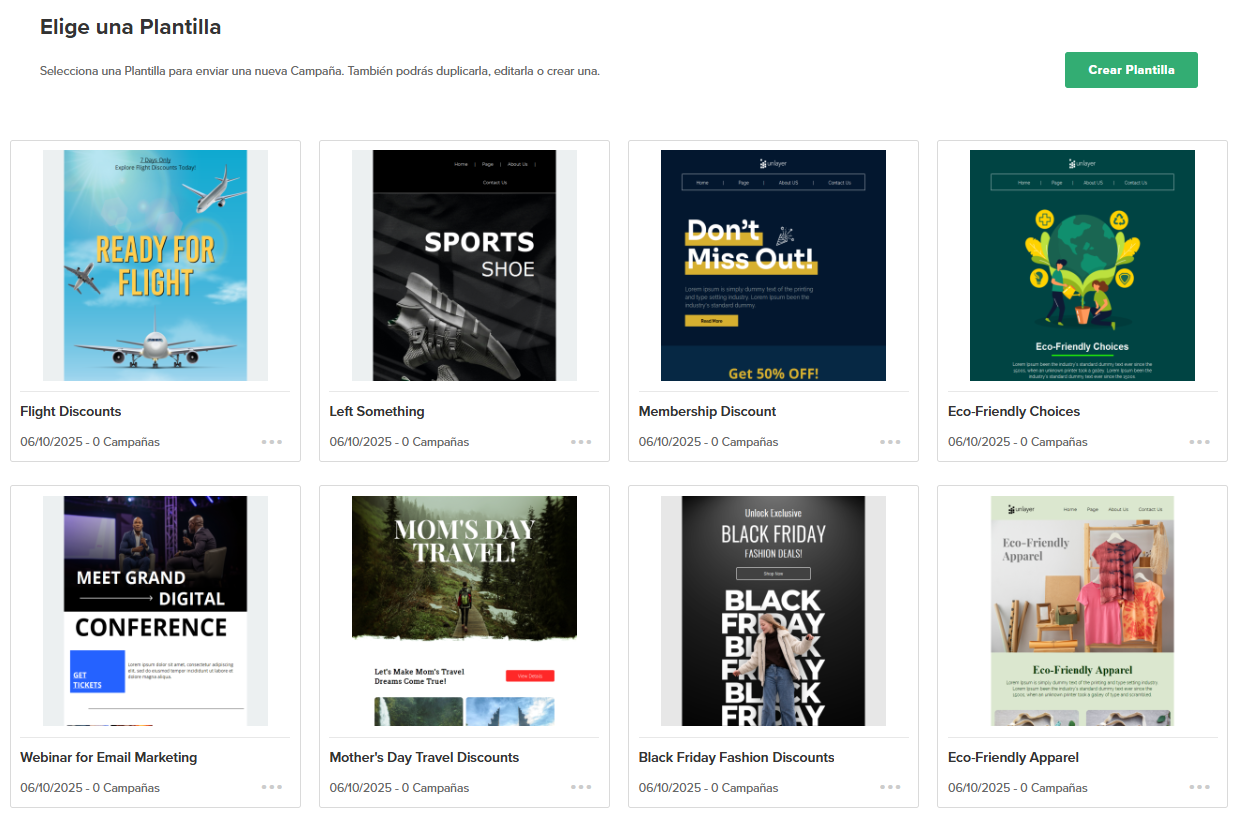Choose the Don't Miss Out template preview

click(773, 265)
